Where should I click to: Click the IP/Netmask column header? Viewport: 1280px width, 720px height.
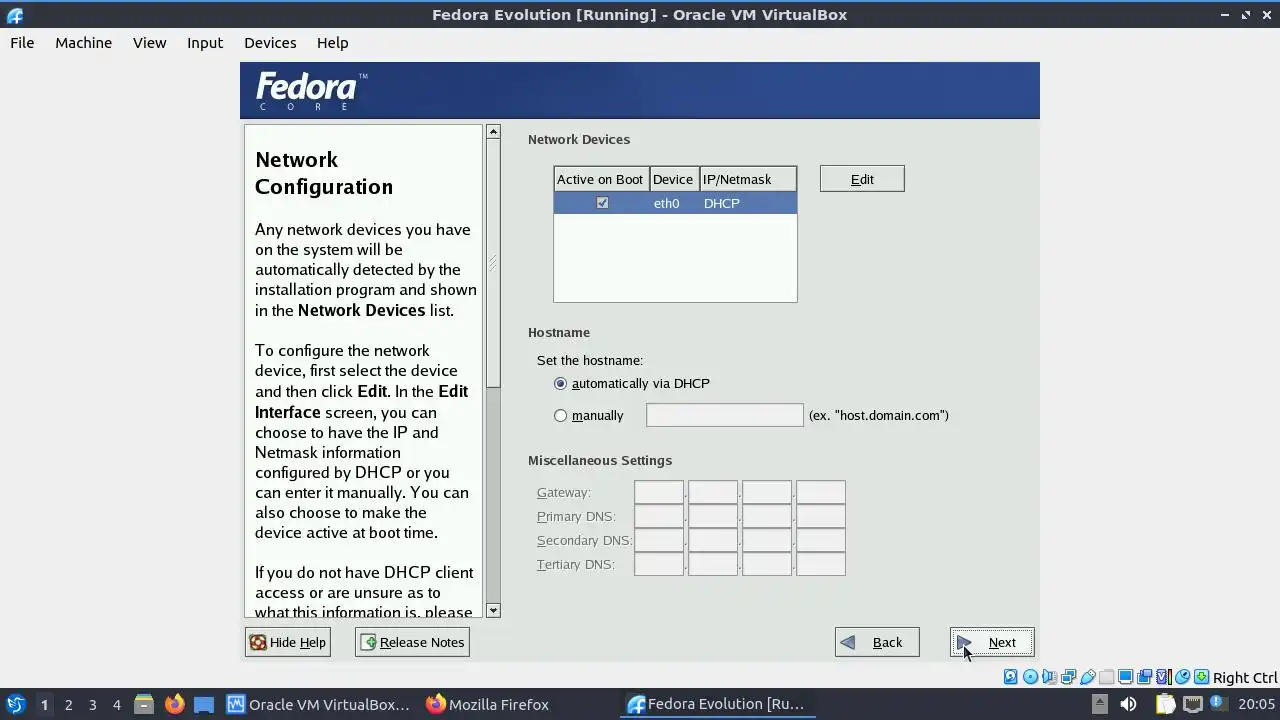point(748,179)
